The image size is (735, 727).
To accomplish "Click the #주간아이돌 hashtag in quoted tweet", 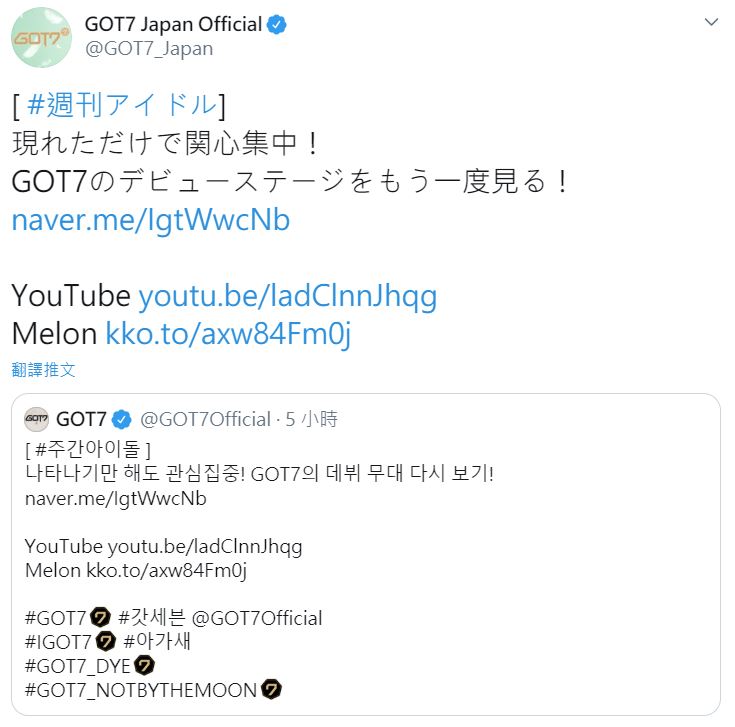I will (90, 446).
